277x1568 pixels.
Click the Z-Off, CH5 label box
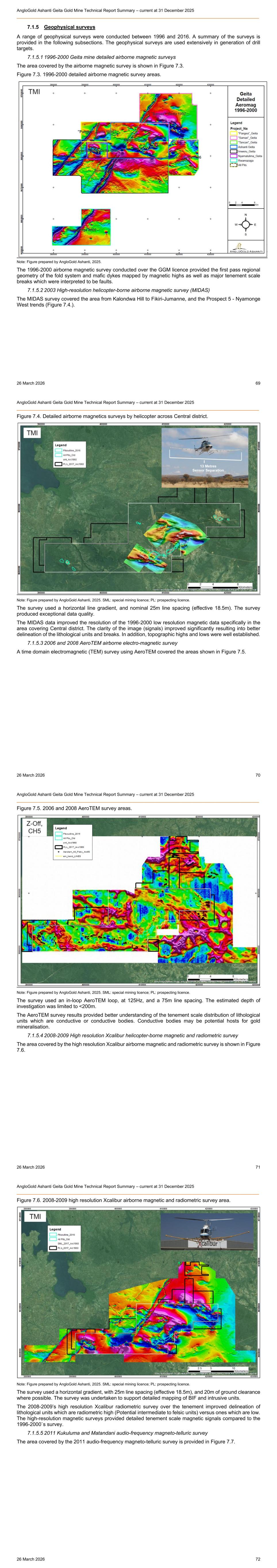coord(34,827)
